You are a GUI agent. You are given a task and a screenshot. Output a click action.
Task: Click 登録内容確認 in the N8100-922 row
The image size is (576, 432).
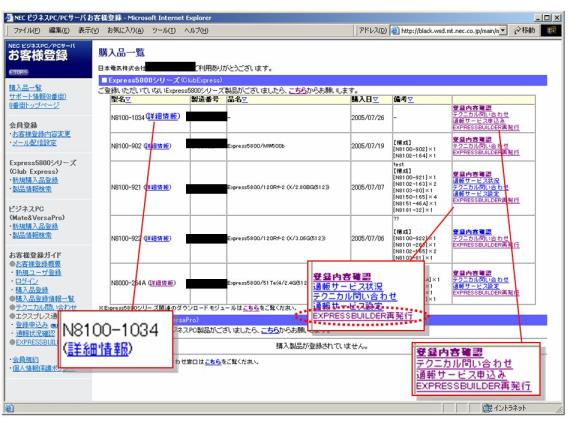click(x=472, y=232)
